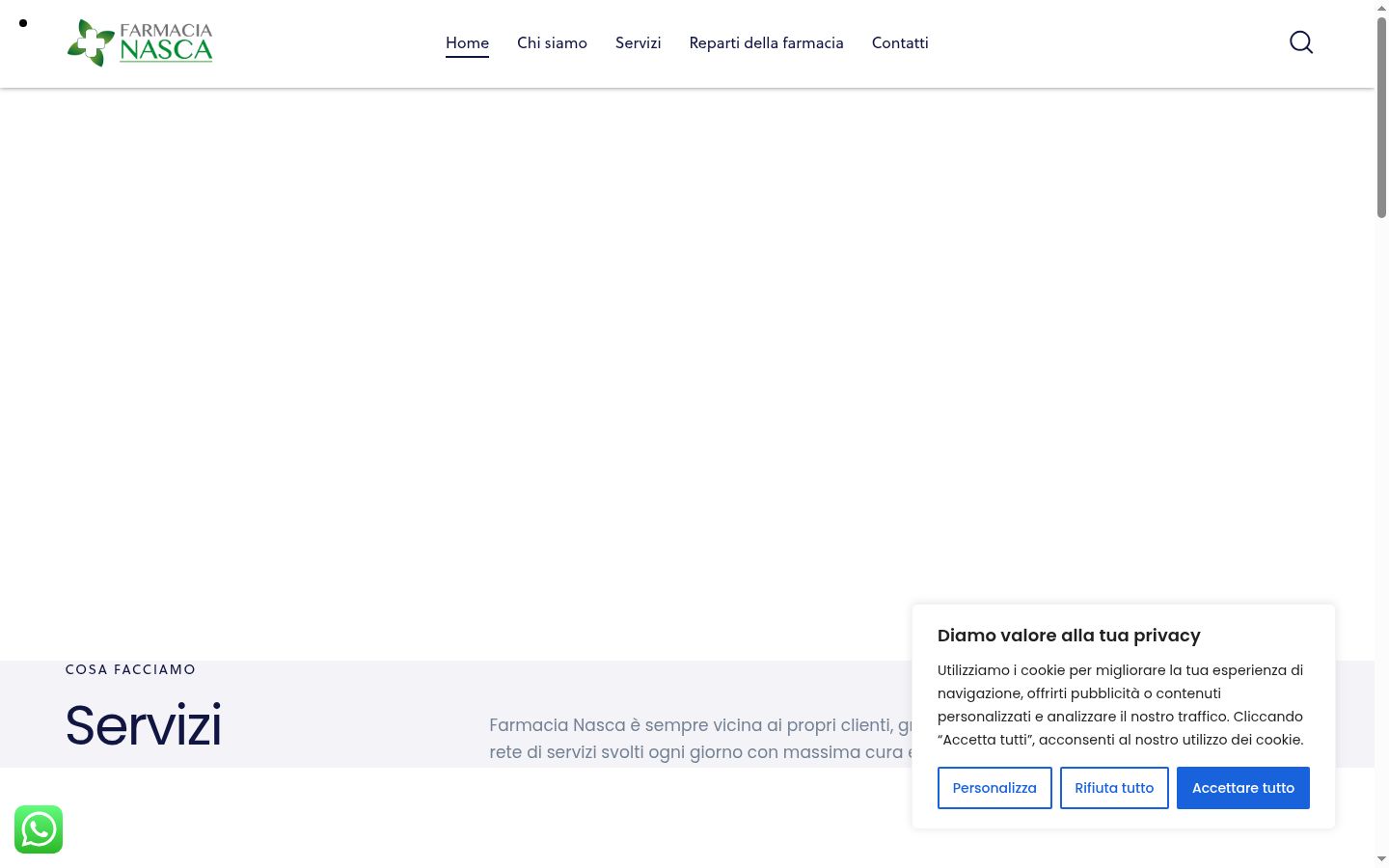1389x868 pixels.
Task: Open the Servizi menu item
Action: (x=639, y=42)
